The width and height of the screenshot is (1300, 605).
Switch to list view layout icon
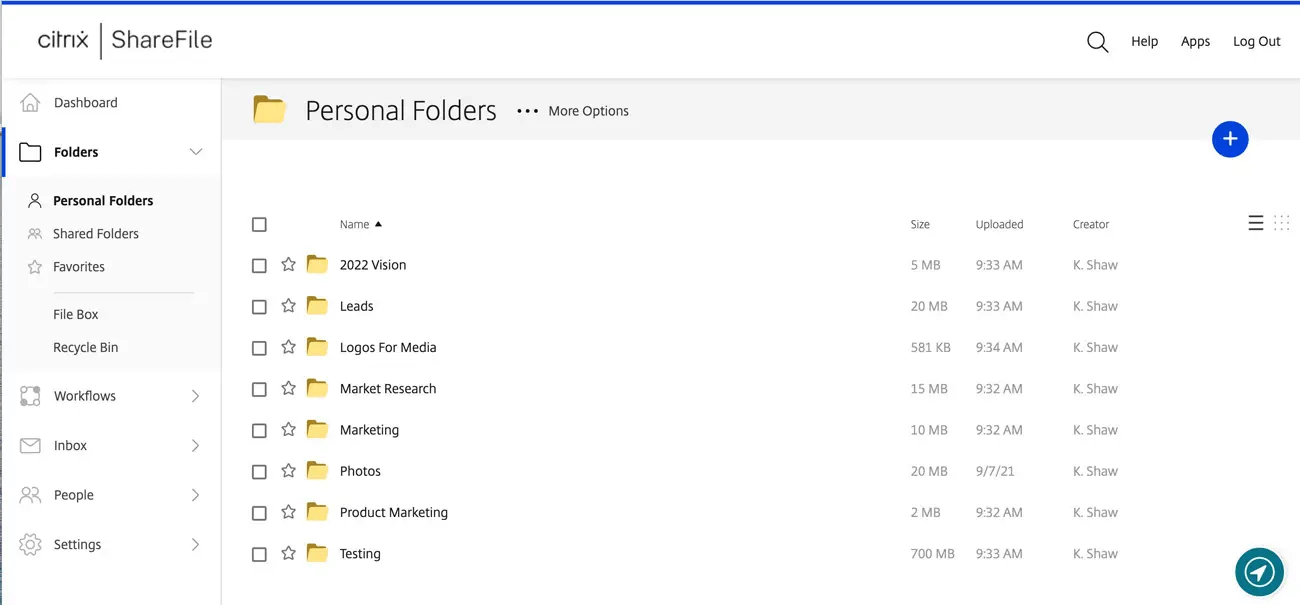[x=1256, y=223]
